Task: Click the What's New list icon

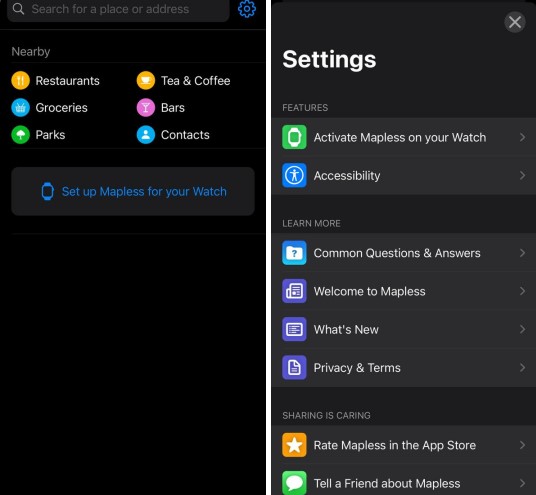Action: click(x=294, y=330)
